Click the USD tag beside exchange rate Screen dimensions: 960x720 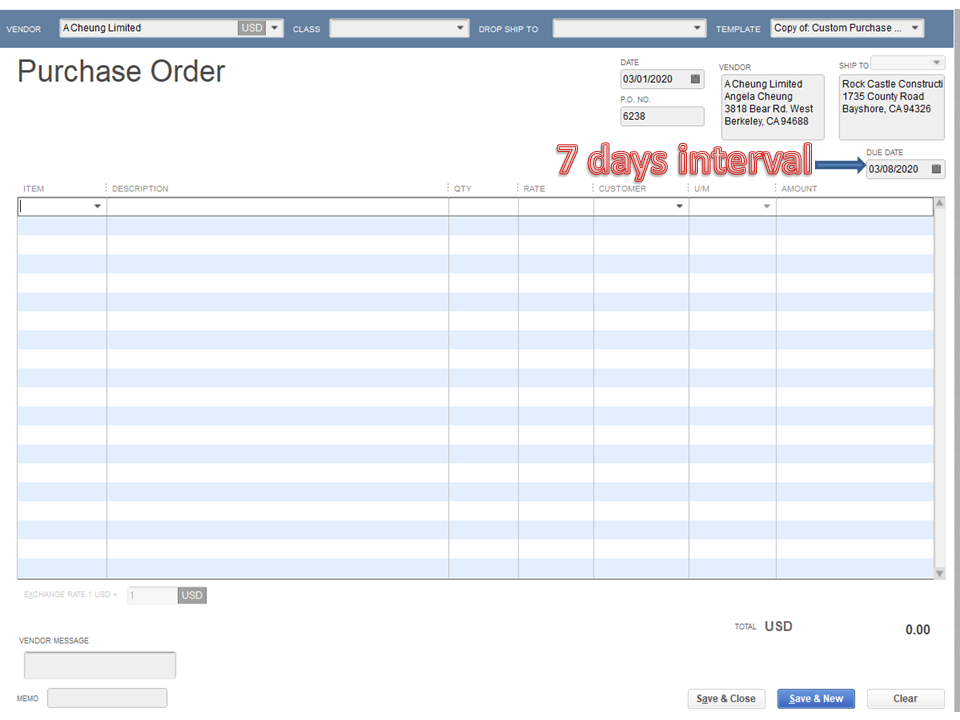click(192, 595)
